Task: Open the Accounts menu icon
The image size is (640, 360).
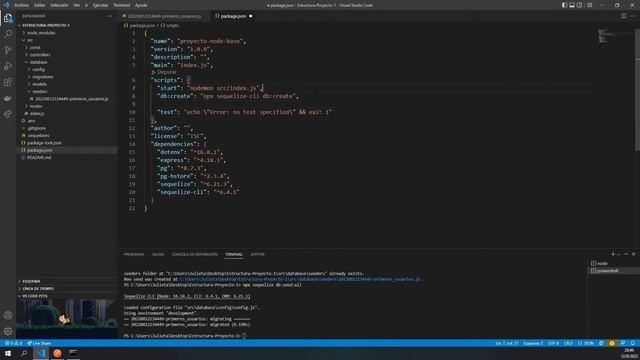Action: click(8, 315)
